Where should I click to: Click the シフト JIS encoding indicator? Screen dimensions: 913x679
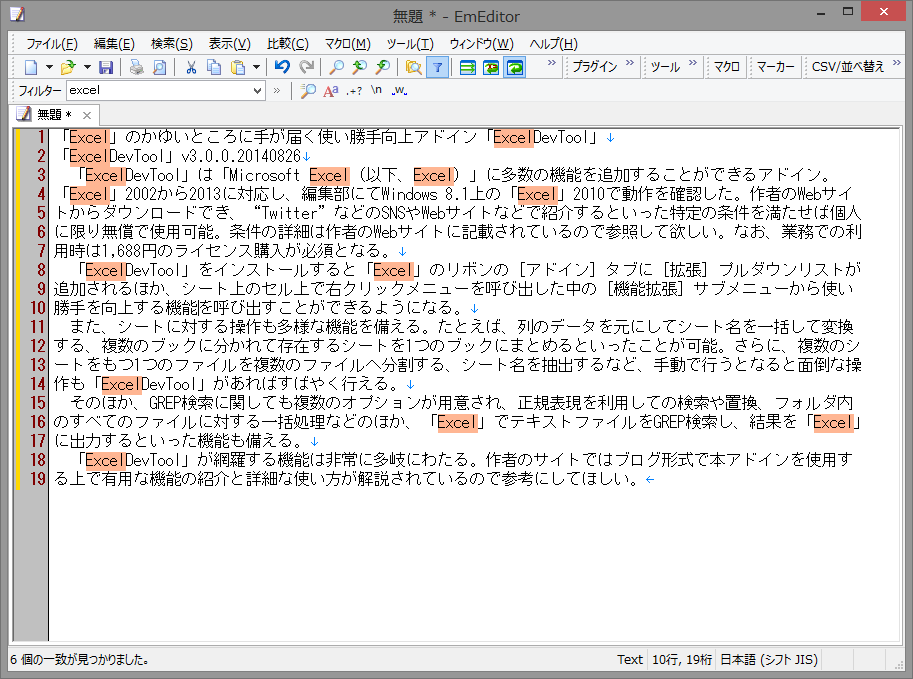(x=771, y=659)
